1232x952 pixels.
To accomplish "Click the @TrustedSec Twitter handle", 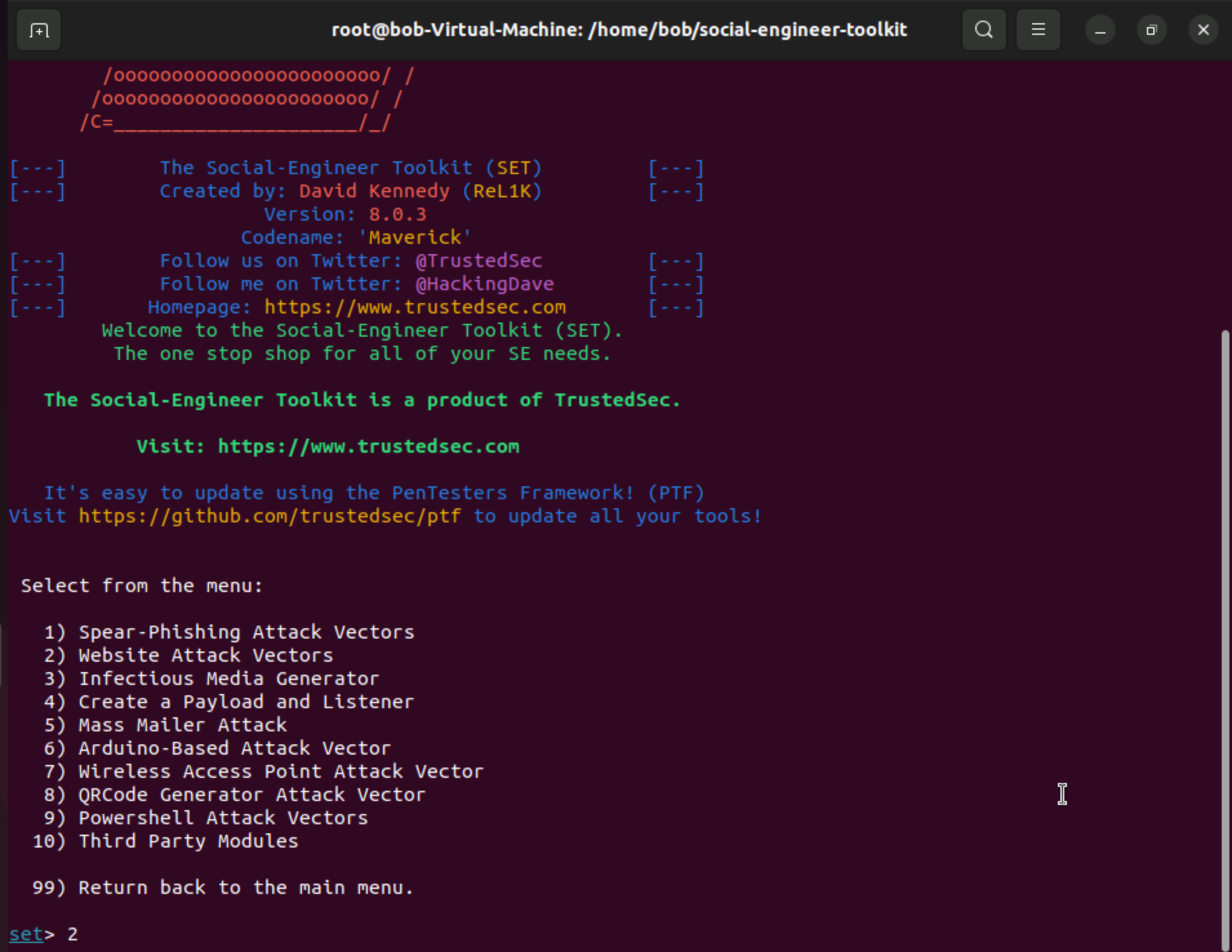I will [478, 261].
